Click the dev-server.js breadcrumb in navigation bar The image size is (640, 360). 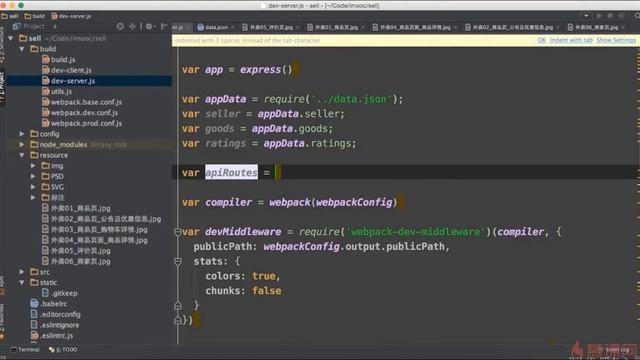(x=71, y=16)
